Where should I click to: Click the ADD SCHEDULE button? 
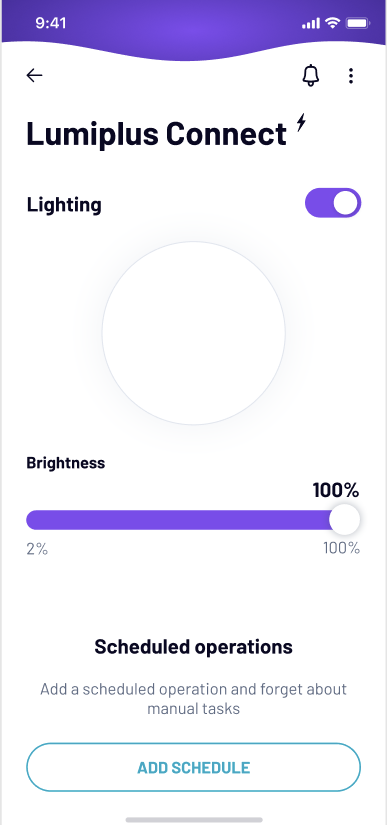tap(194, 767)
